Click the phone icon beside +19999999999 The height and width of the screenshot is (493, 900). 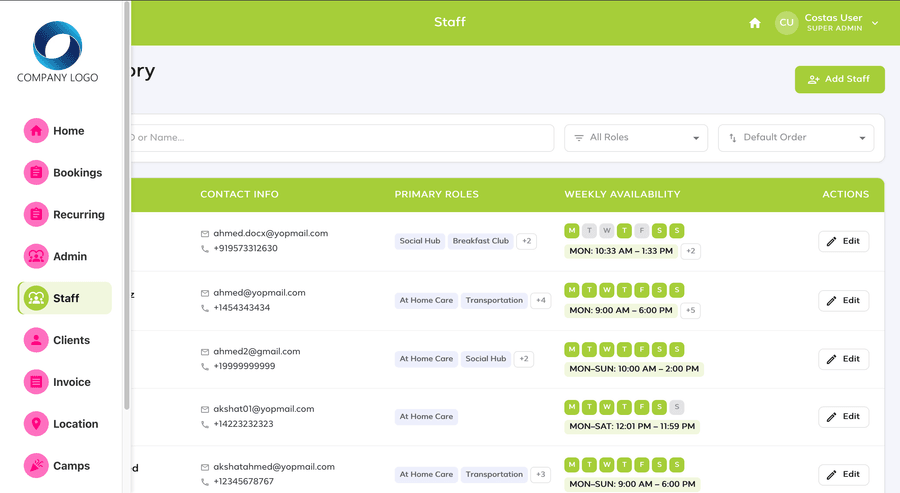click(x=205, y=367)
